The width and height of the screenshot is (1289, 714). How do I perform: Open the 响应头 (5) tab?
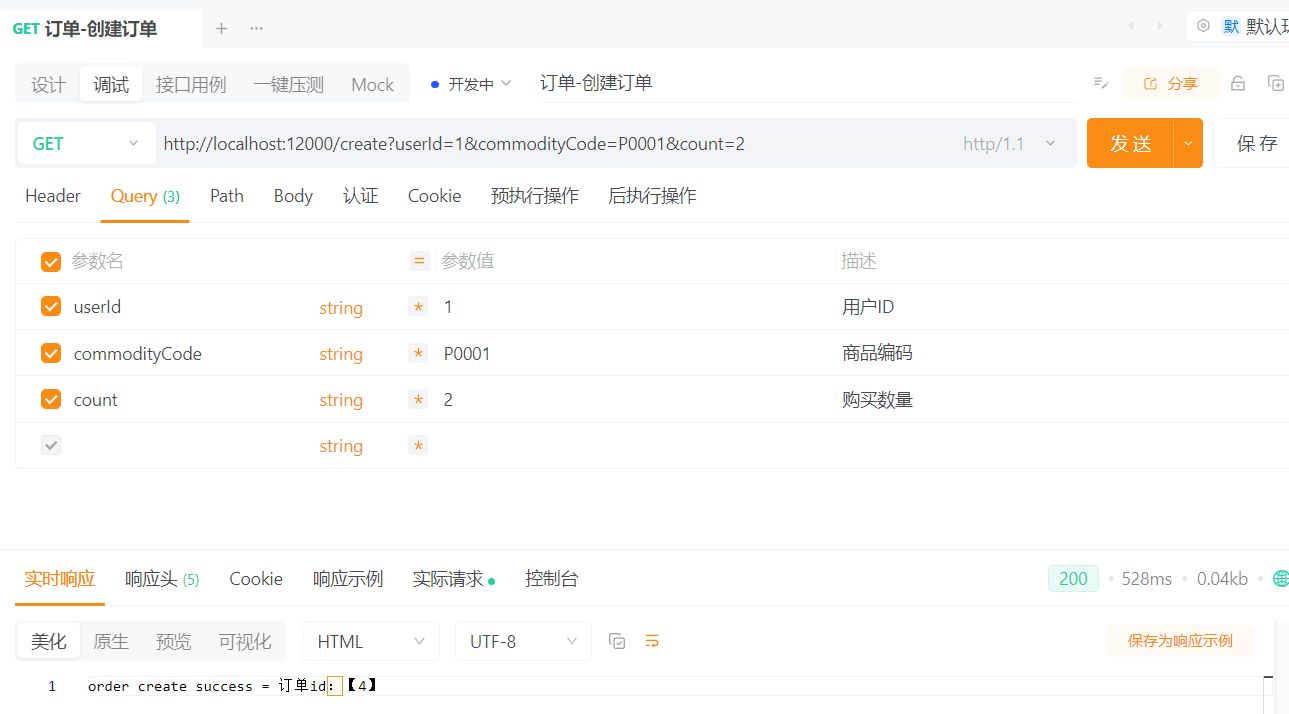tap(162, 579)
